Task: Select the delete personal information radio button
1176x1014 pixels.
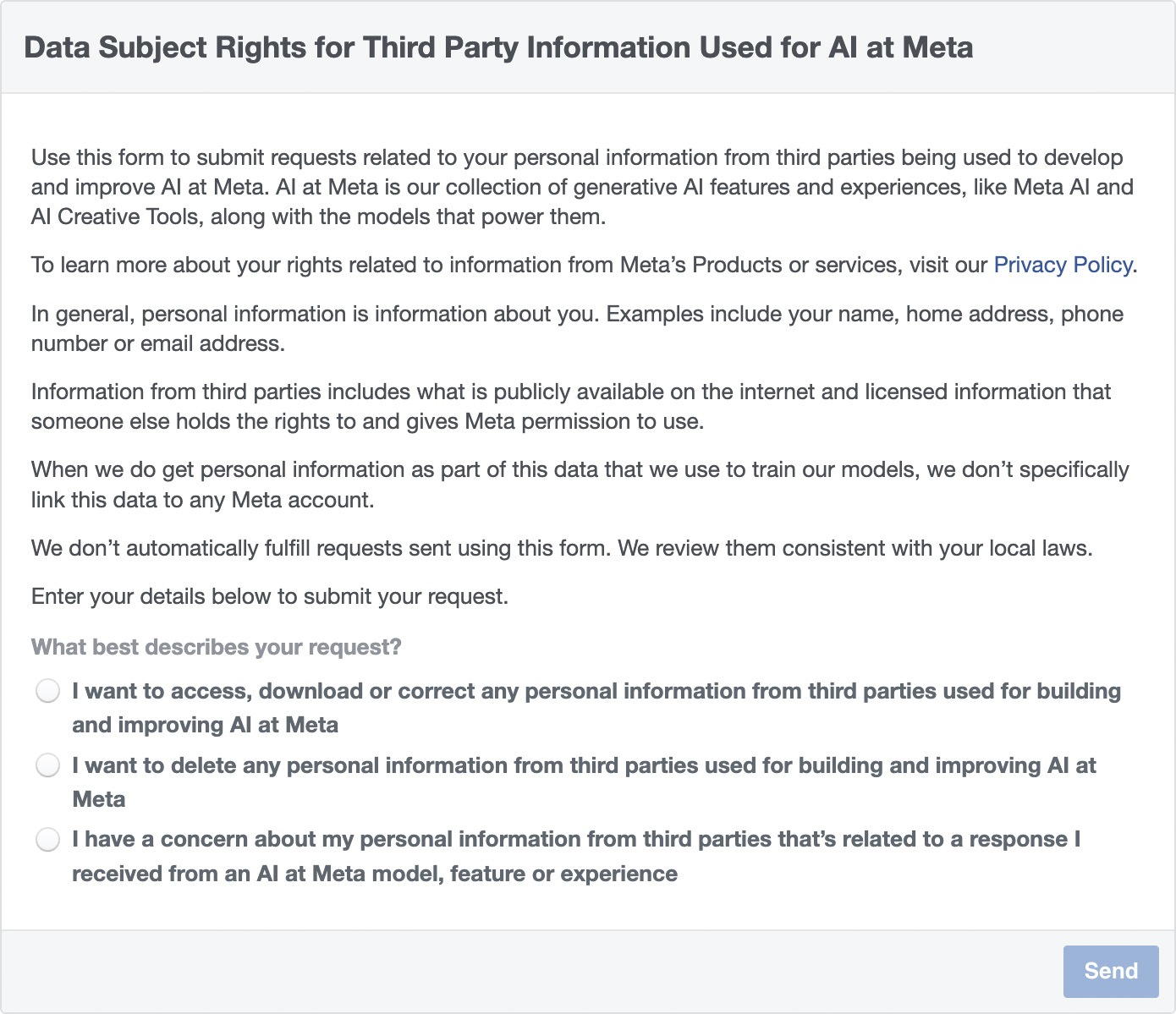Action: tap(48, 765)
